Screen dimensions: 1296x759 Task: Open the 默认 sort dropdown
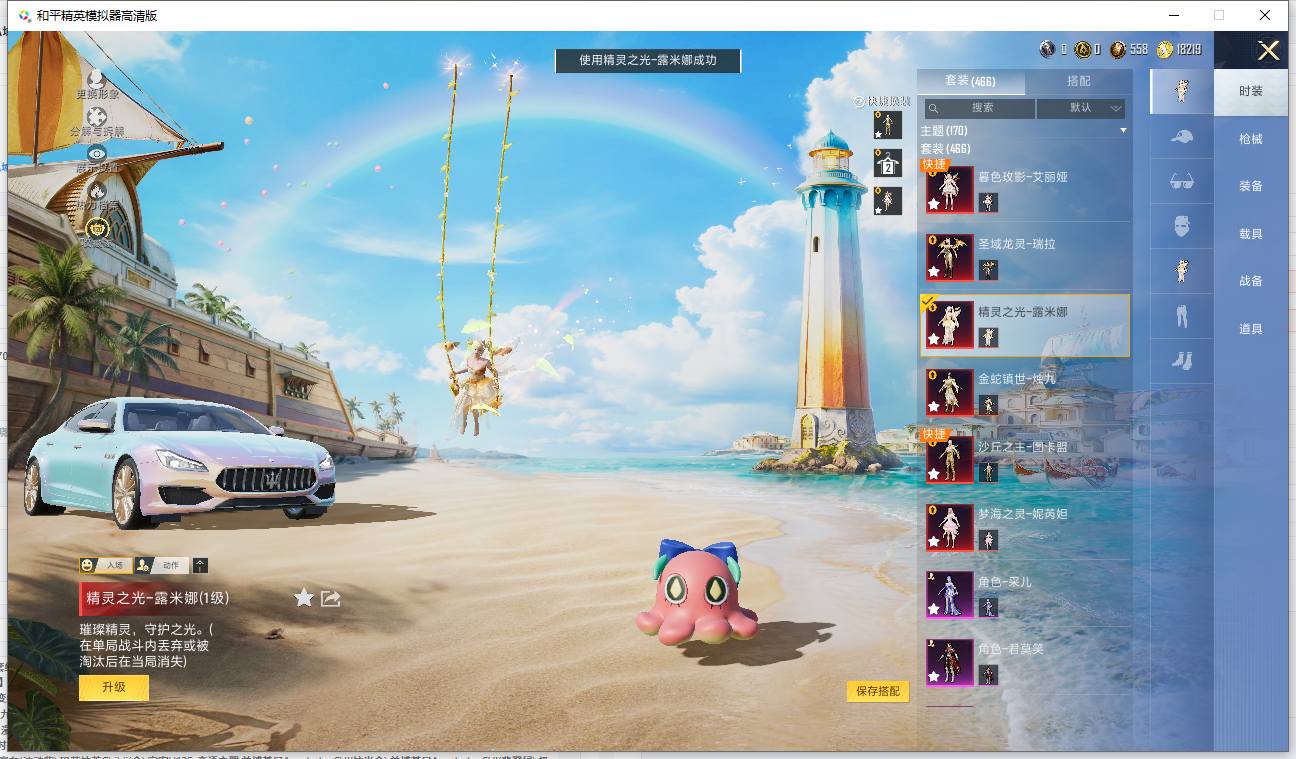1081,108
